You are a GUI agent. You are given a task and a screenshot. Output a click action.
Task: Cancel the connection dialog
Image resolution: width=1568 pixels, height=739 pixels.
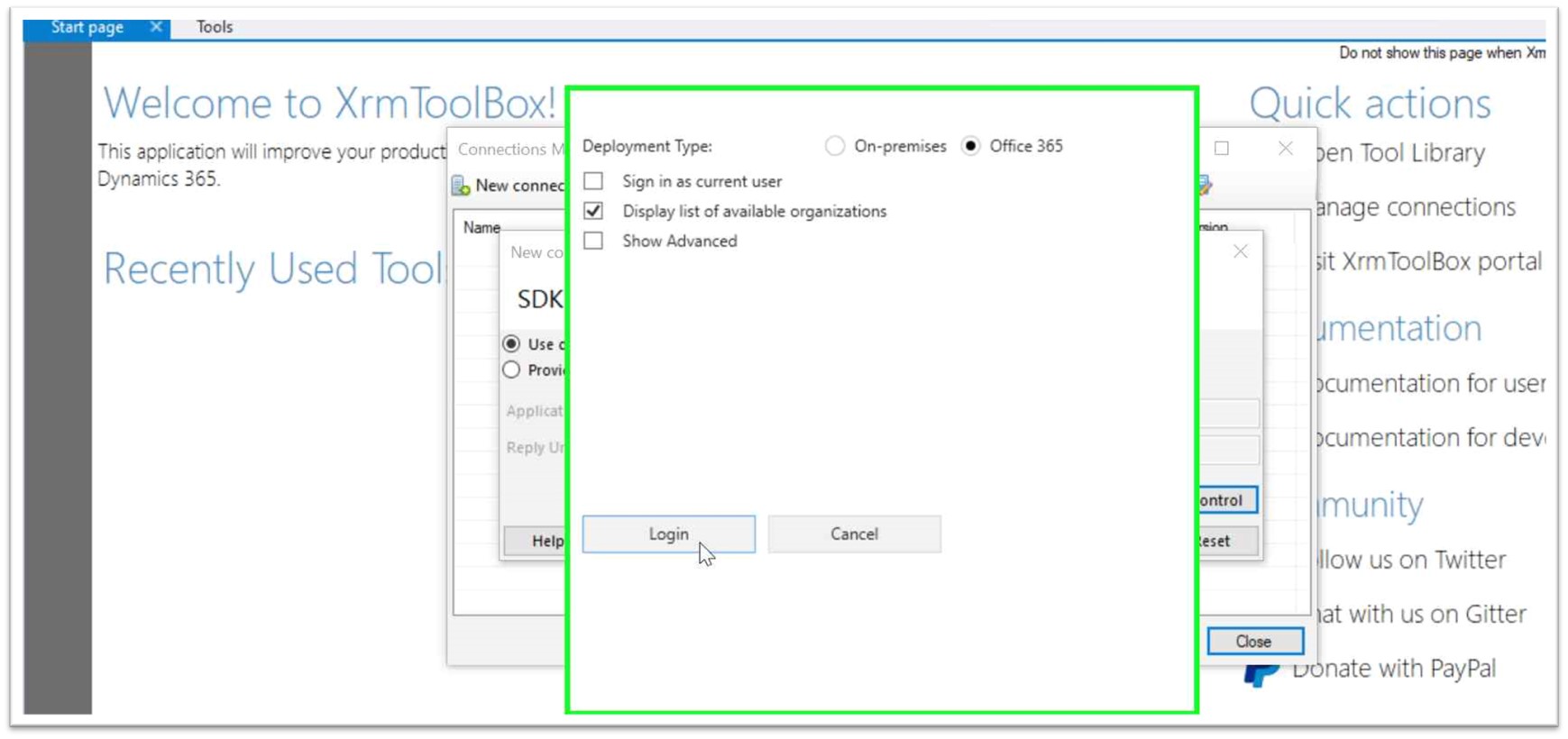pyautogui.click(x=854, y=534)
